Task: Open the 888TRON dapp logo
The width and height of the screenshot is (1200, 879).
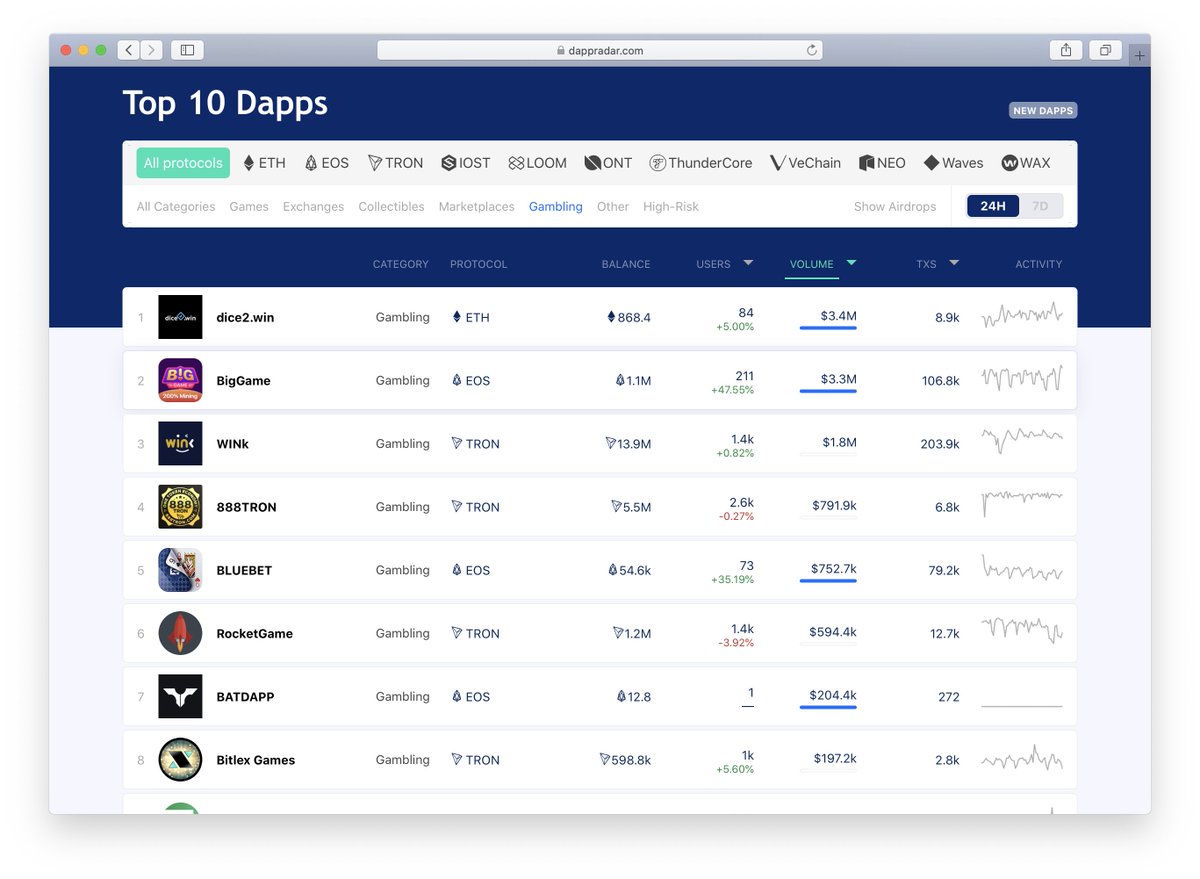Action: (180, 507)
